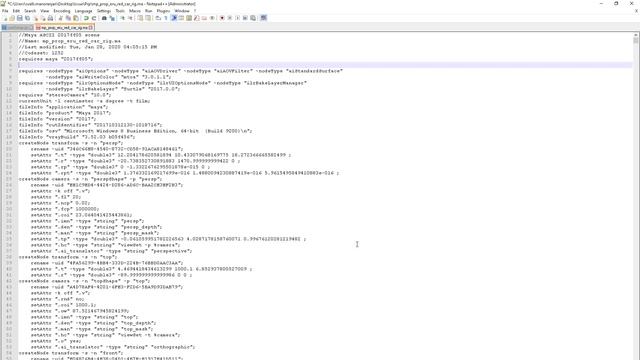Click the Zoom In toolbar icon
Image resolution: width=640 pixels, height=360 pixels.
122,18
